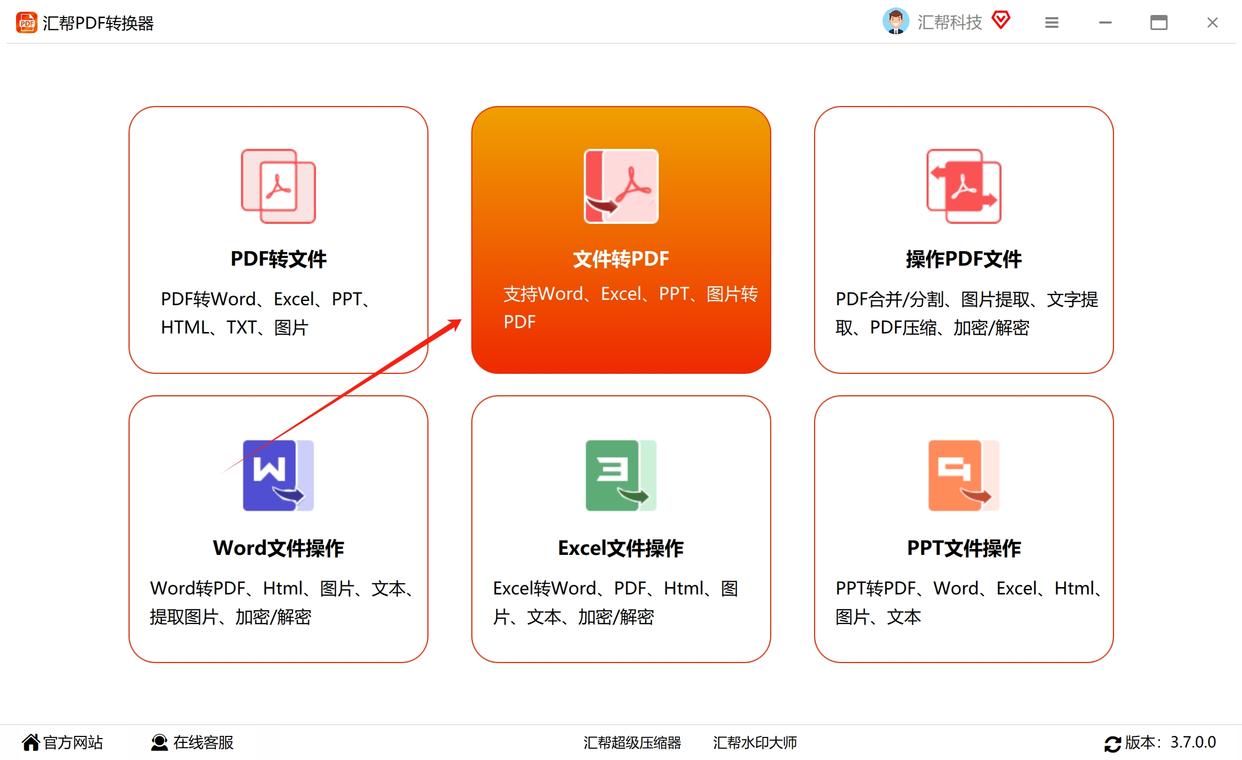Open the 文件转PDF tool icon
The height and width of the screenshot is (760, 1242).
(621, 186)
